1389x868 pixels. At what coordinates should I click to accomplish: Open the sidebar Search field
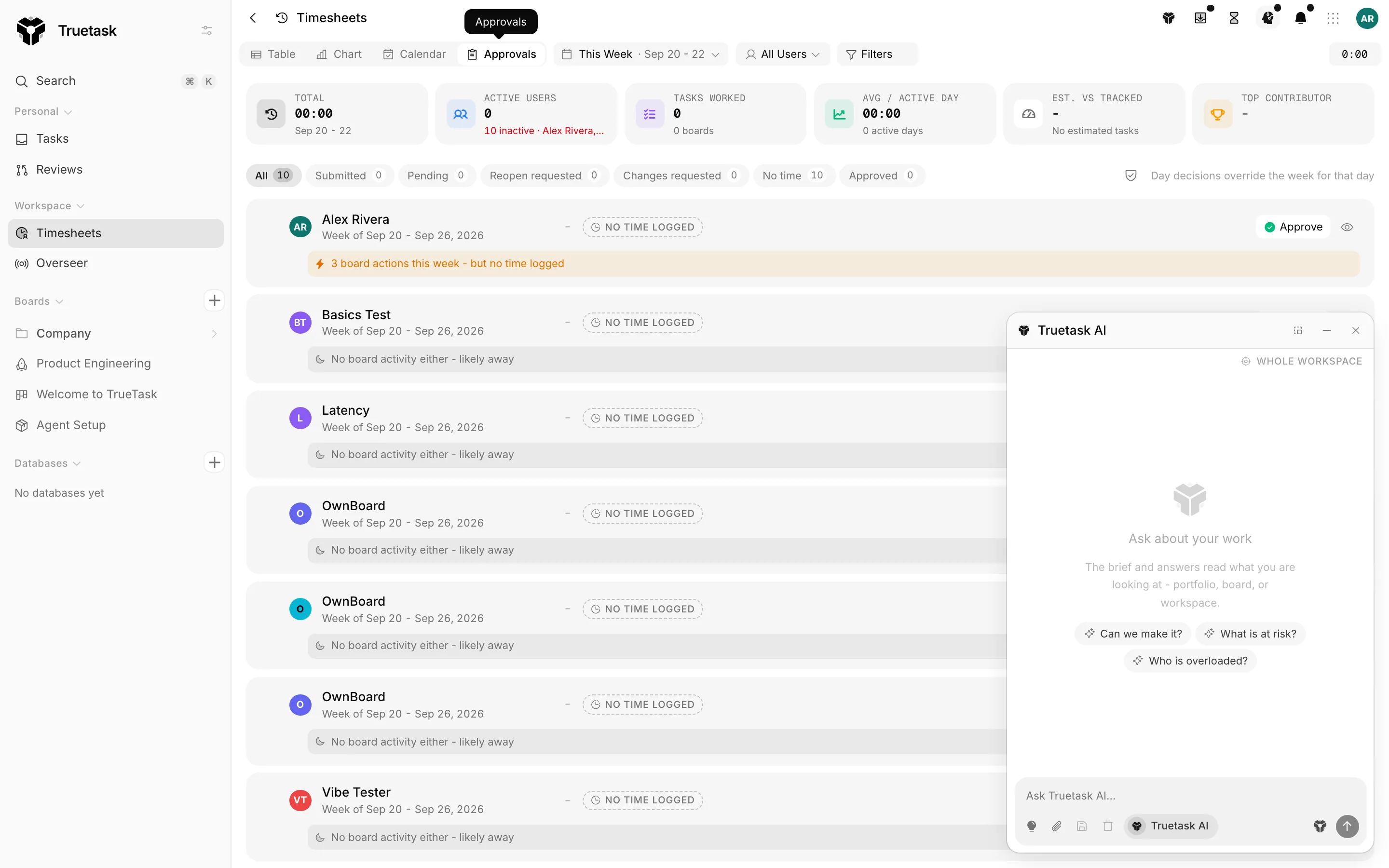point(115,81)
